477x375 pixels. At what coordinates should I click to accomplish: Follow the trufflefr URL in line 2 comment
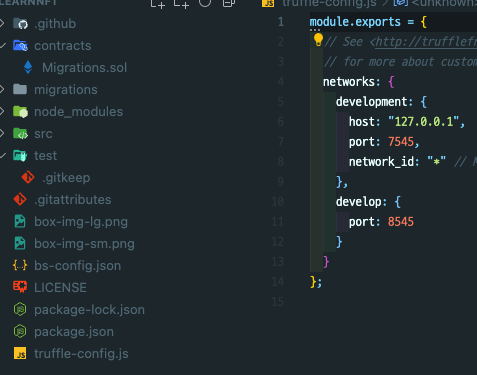tap(426, 42)
